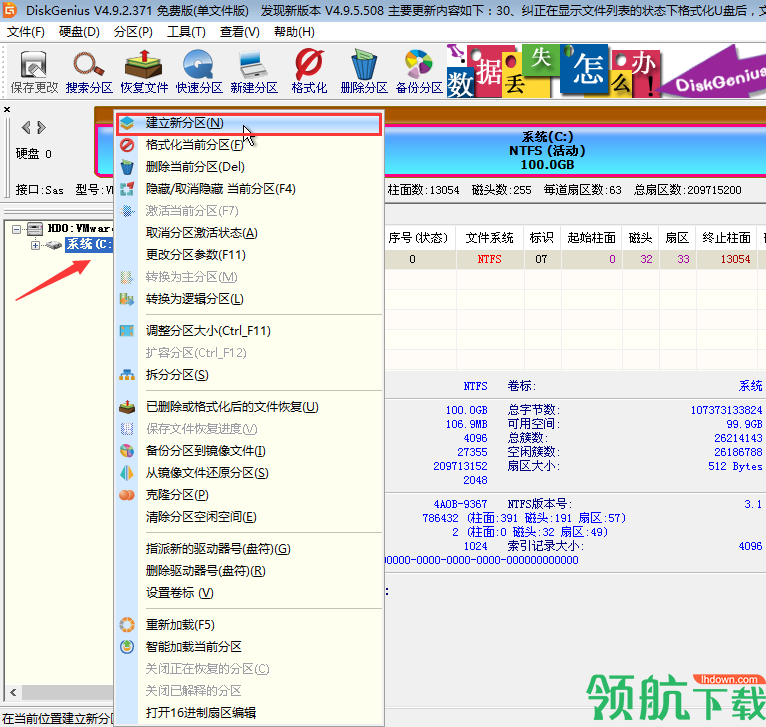Screen dimensions: 766x727
Task: Choose 调整分区大小(Ctrl_F11)
Action: (x=249, y=331)
